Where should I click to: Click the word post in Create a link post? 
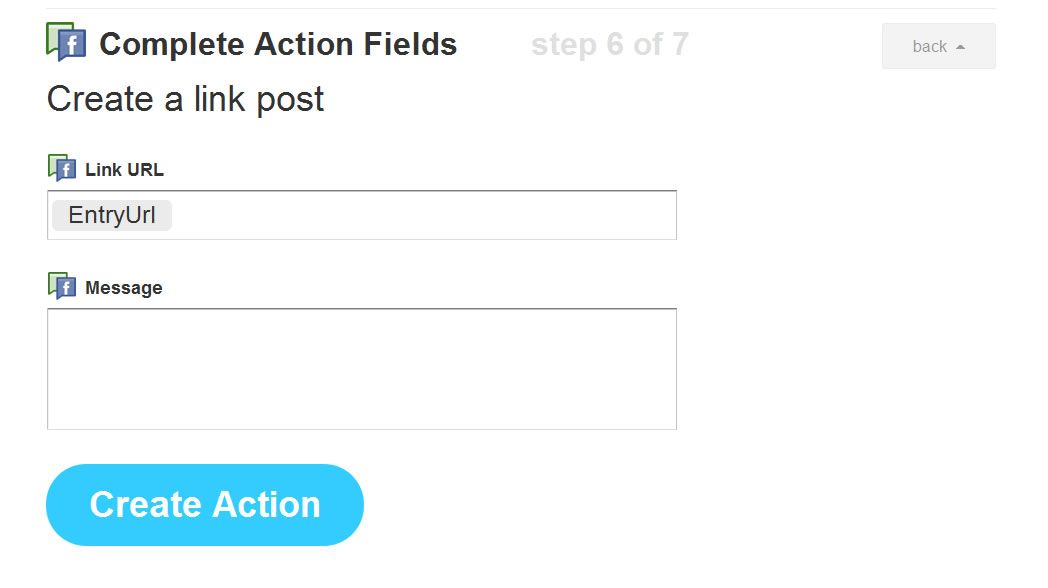point(290,101)
